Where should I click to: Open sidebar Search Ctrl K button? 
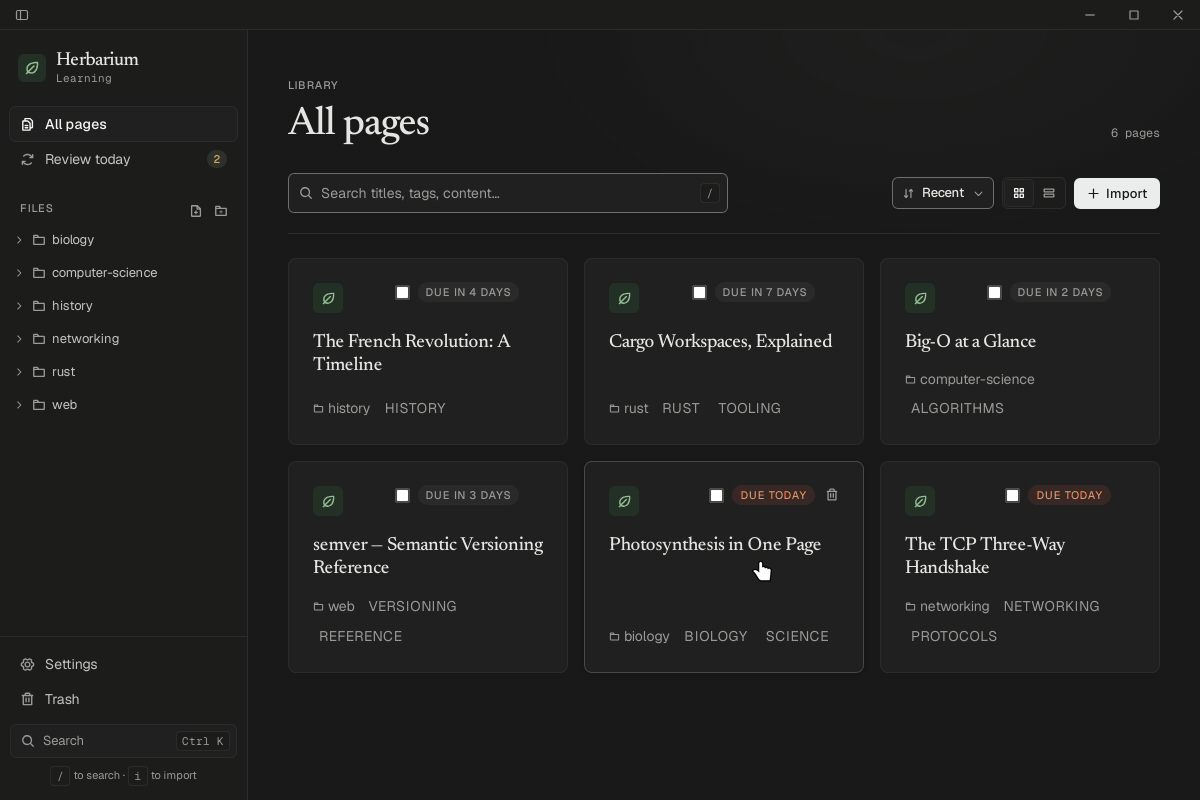coord(123,741)
